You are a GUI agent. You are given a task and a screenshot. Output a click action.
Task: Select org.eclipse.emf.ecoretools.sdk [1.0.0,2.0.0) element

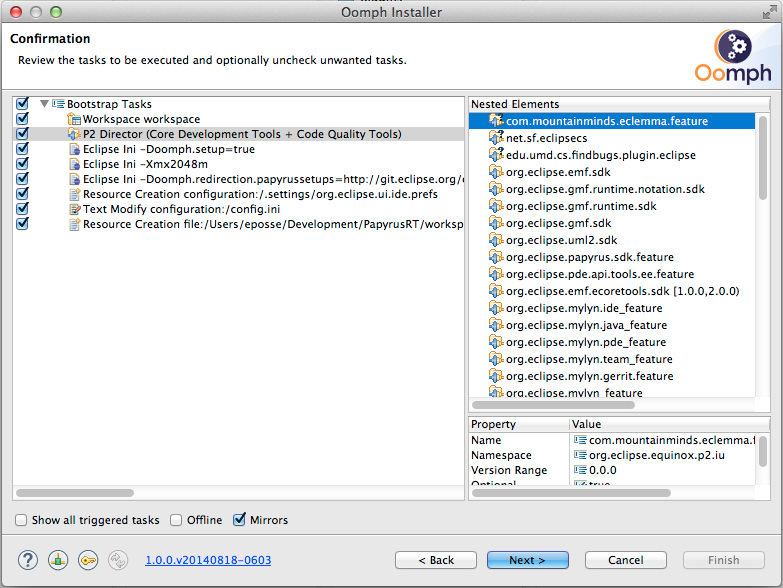[x=622, y=291]
